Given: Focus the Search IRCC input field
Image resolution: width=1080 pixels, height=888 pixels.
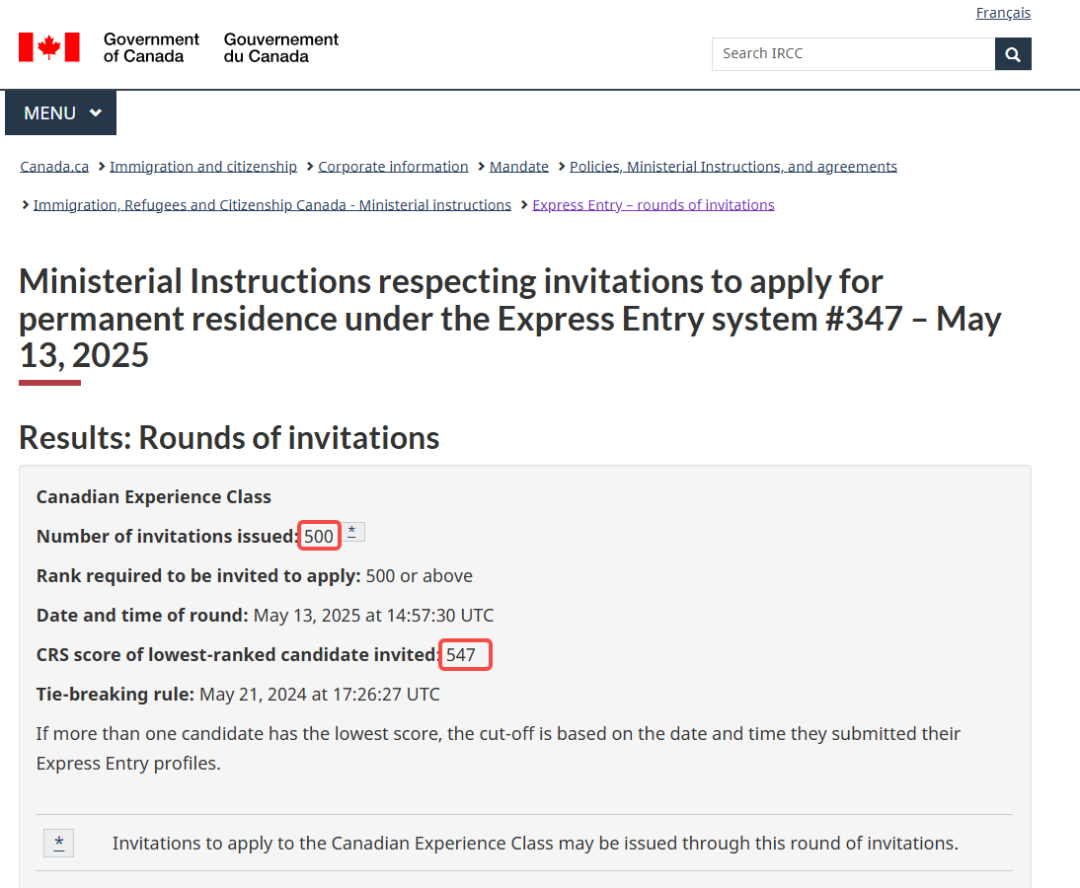Looking at the screenshot, I should [853, 54].
